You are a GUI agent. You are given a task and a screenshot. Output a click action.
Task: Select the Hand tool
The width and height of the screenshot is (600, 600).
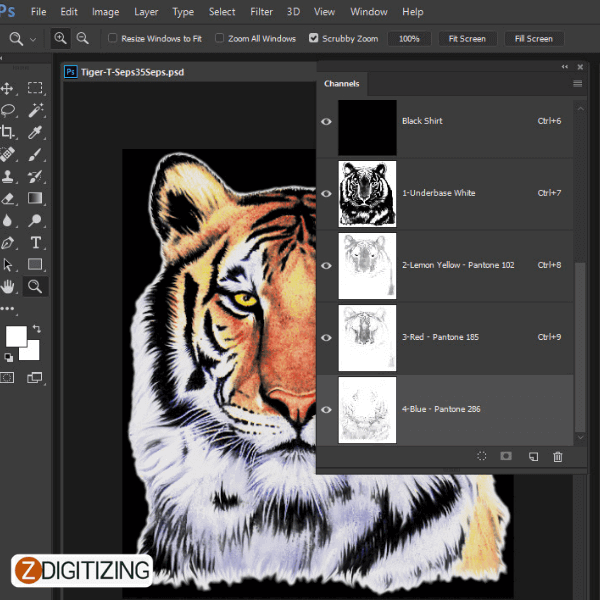pyautogui.click(x=7, y=287)
